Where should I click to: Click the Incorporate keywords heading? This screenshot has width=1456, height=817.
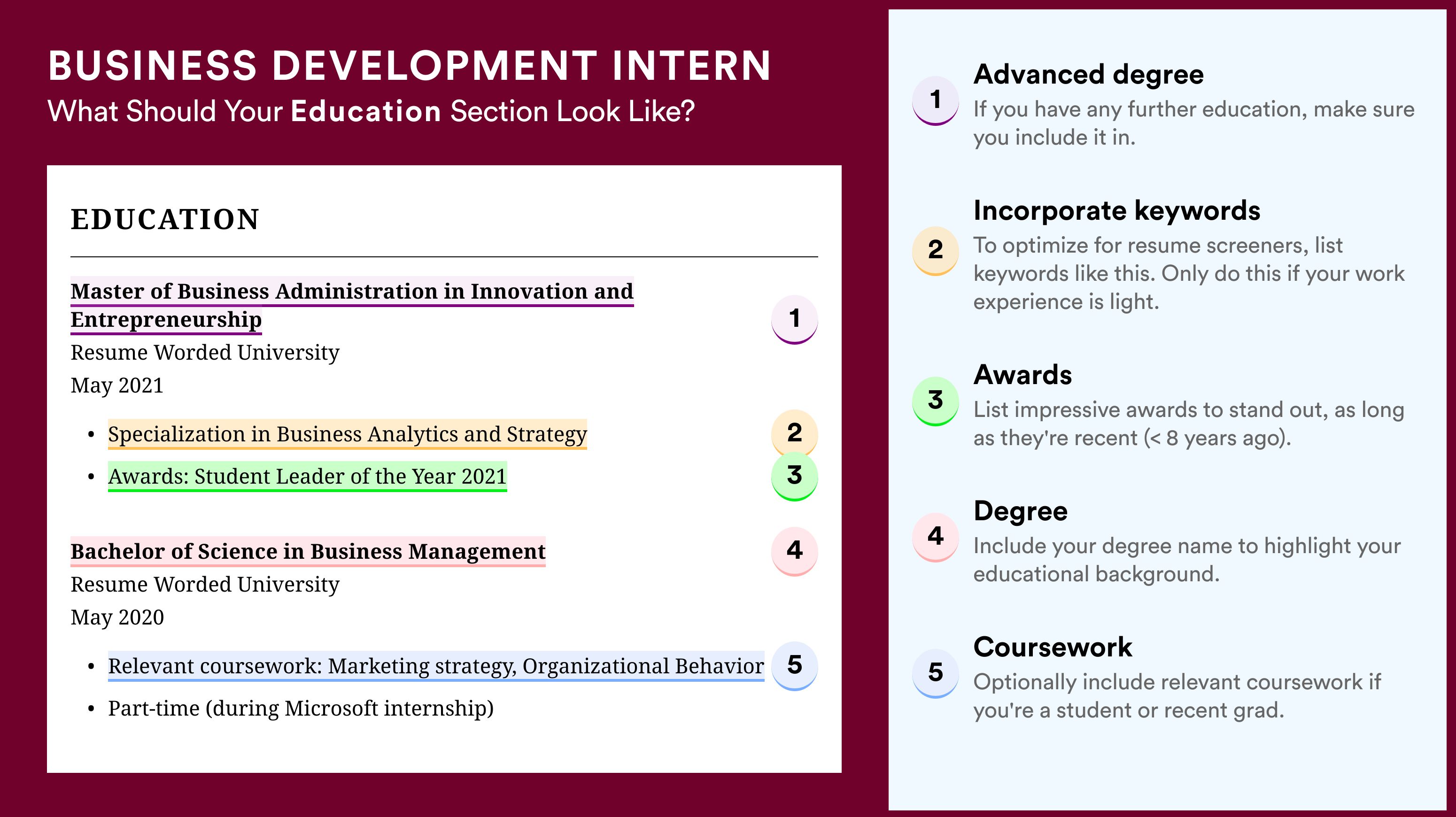pos(1117,211)
